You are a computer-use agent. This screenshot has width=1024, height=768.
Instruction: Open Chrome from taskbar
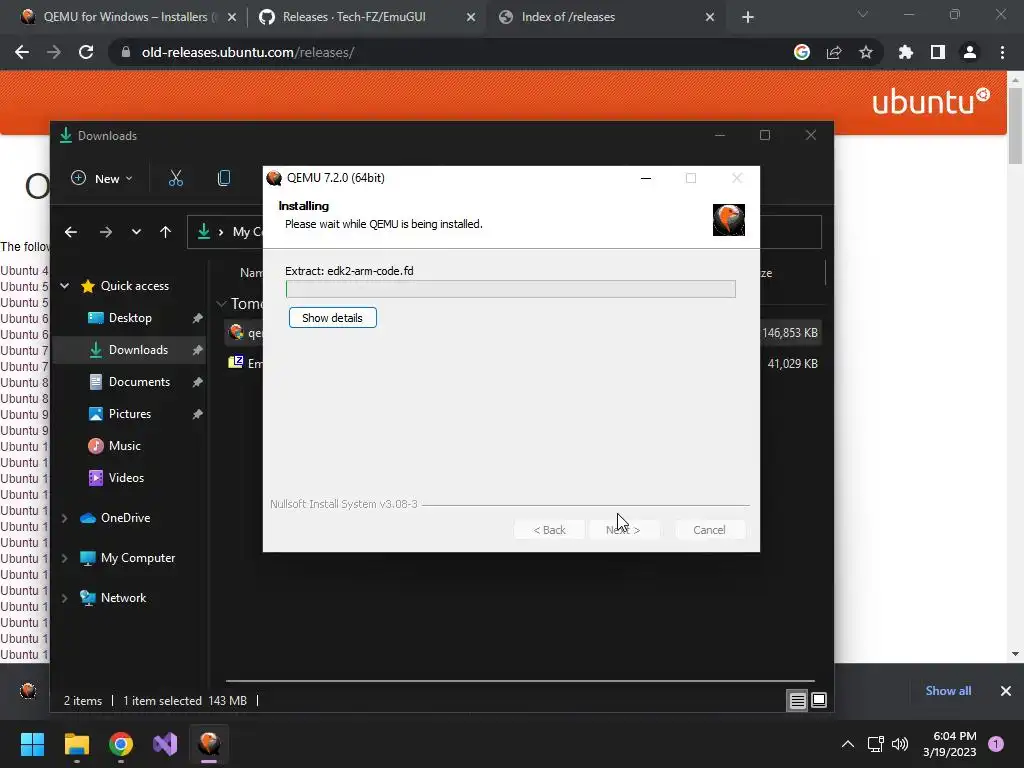121,744
